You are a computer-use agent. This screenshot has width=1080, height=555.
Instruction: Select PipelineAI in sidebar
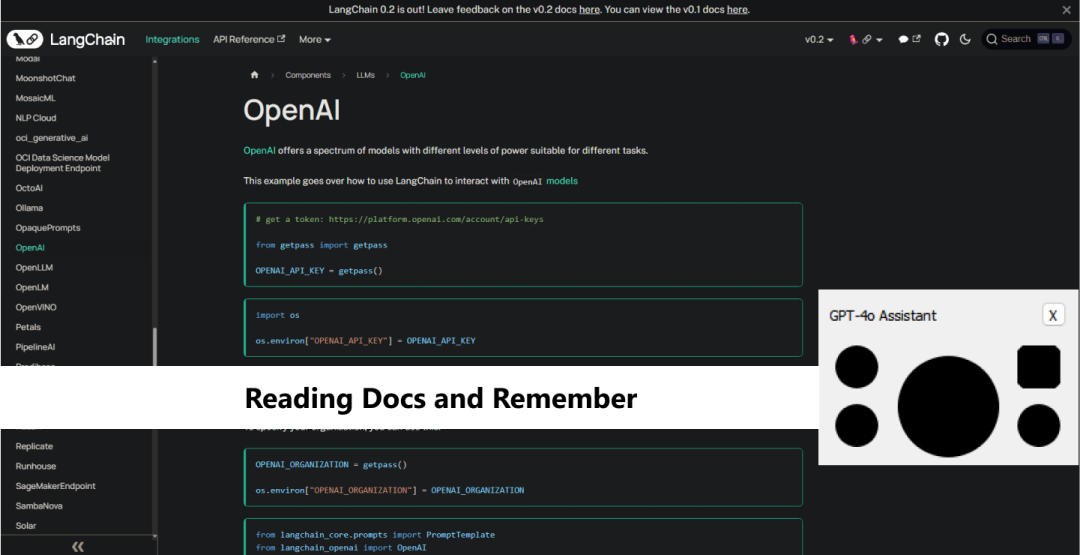(x=35, y=347)
